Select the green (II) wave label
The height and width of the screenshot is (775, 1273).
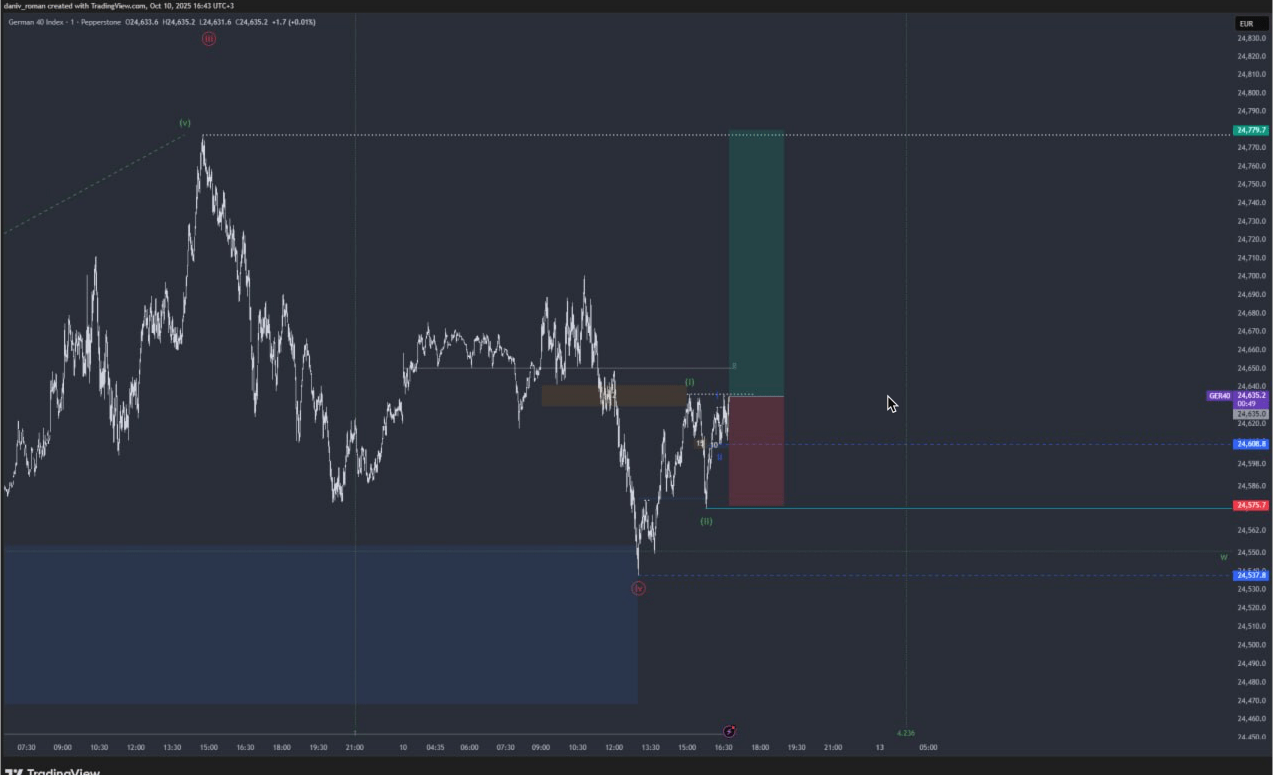pyautogui.click(x=706, y=521)
